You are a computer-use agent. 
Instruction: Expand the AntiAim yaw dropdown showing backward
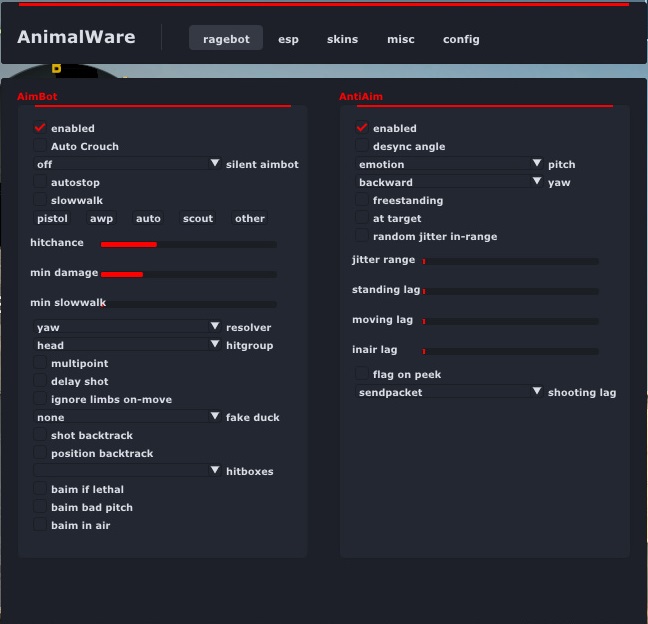click(449, 182)
